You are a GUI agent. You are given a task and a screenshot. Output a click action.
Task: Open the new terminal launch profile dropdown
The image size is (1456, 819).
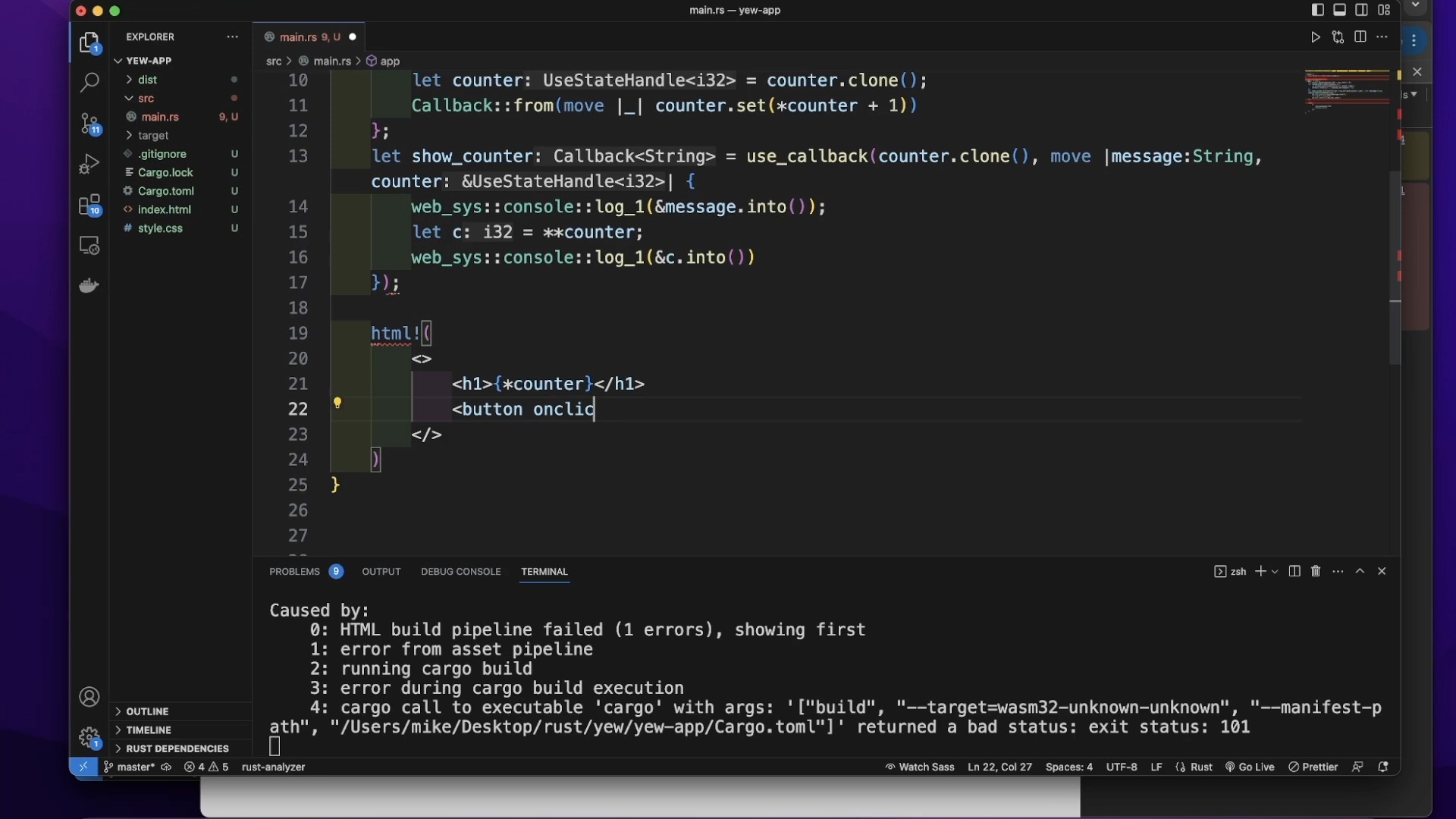(1275, 572)
